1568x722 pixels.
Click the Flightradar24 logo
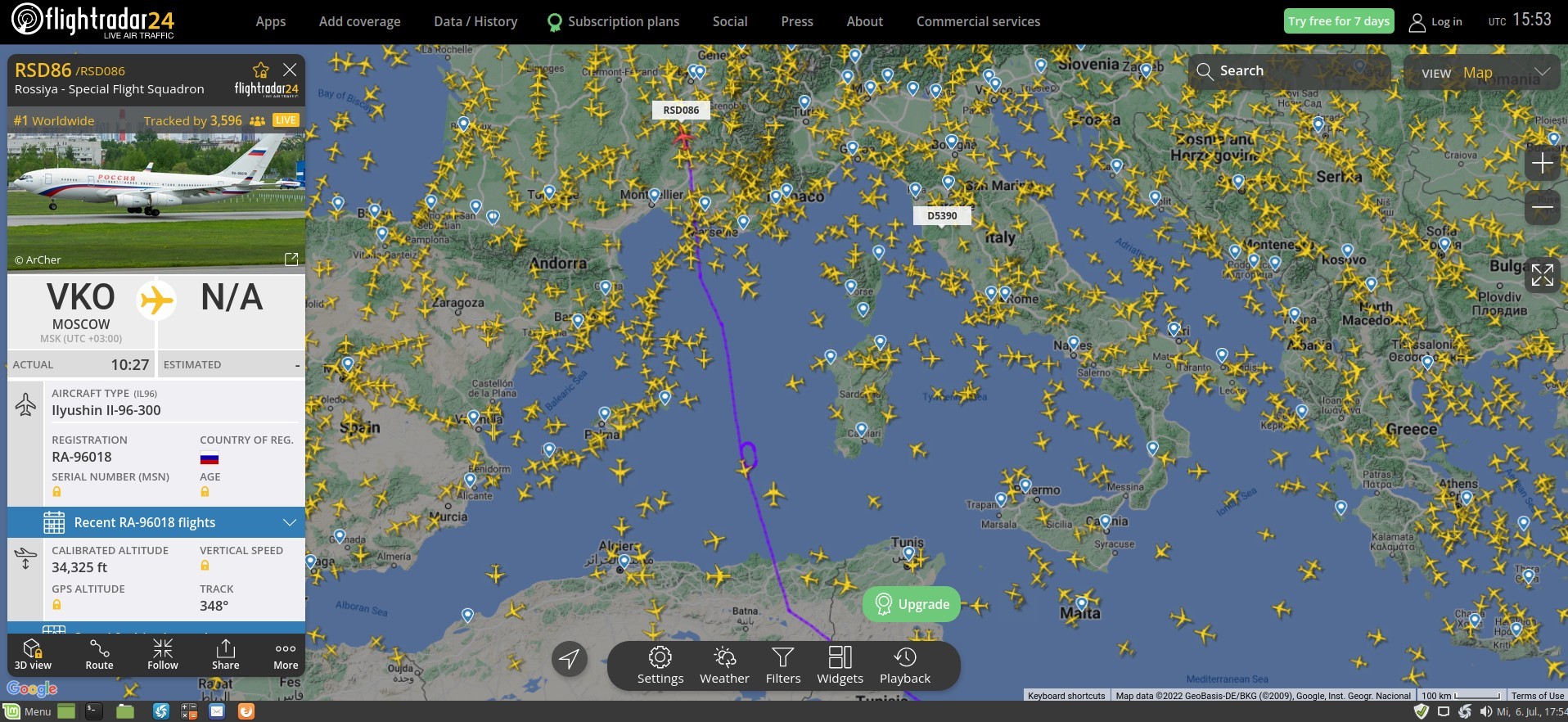click(93, 21)
